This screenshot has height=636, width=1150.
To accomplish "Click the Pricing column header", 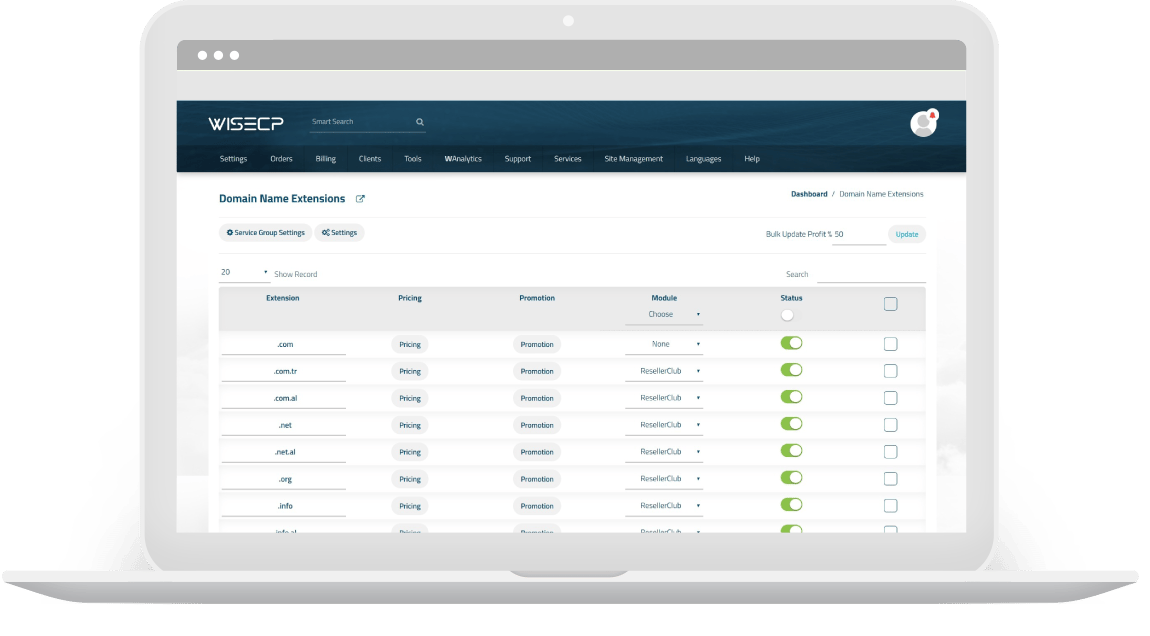I will pyautogui.click(x=410, y=298).
